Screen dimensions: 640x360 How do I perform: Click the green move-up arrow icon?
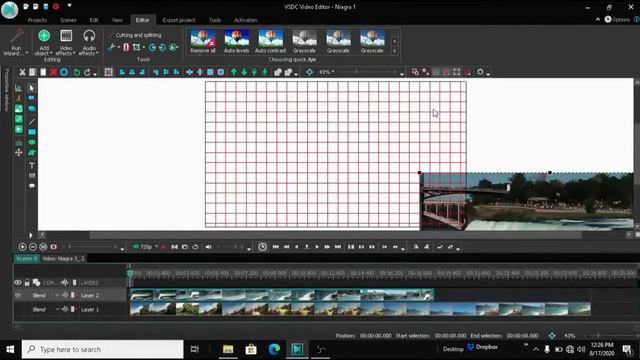(x=233, y=72)
